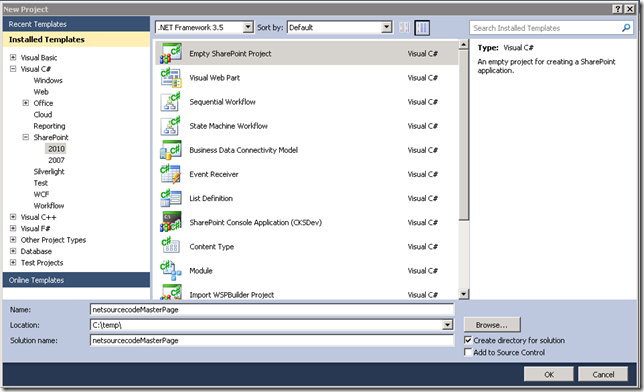
Task: Switch to medium icons view
Action: pos(422,28)
